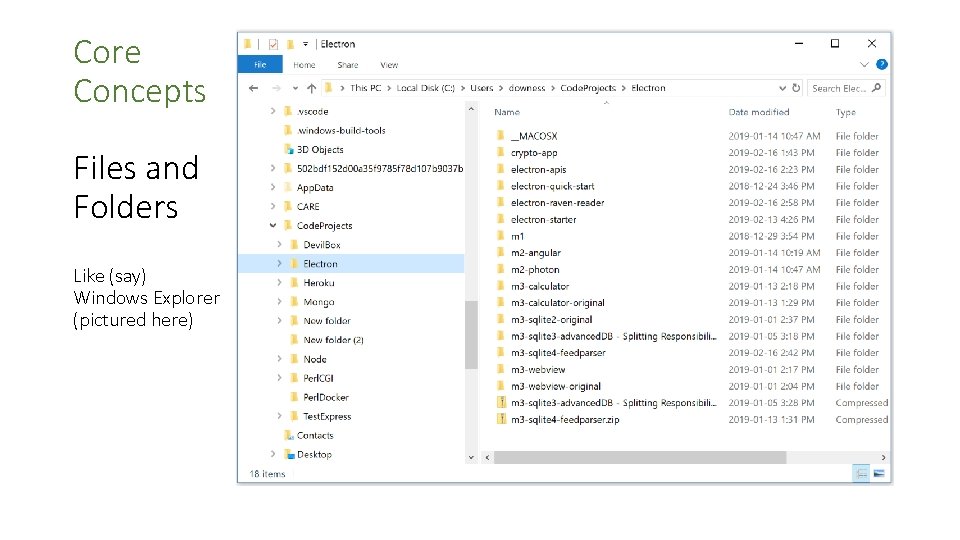The height and width of the screenshot is (540, 960).
Task: Collapse the CodeProjects tree folder
Action: click(x=272, y=225)
